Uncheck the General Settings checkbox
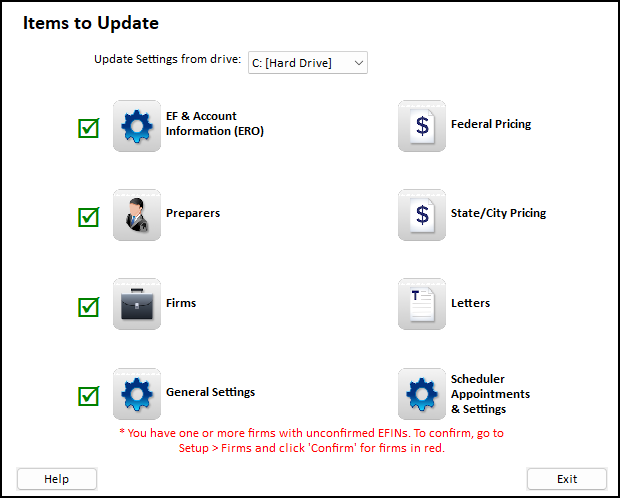 pos(89,396)
